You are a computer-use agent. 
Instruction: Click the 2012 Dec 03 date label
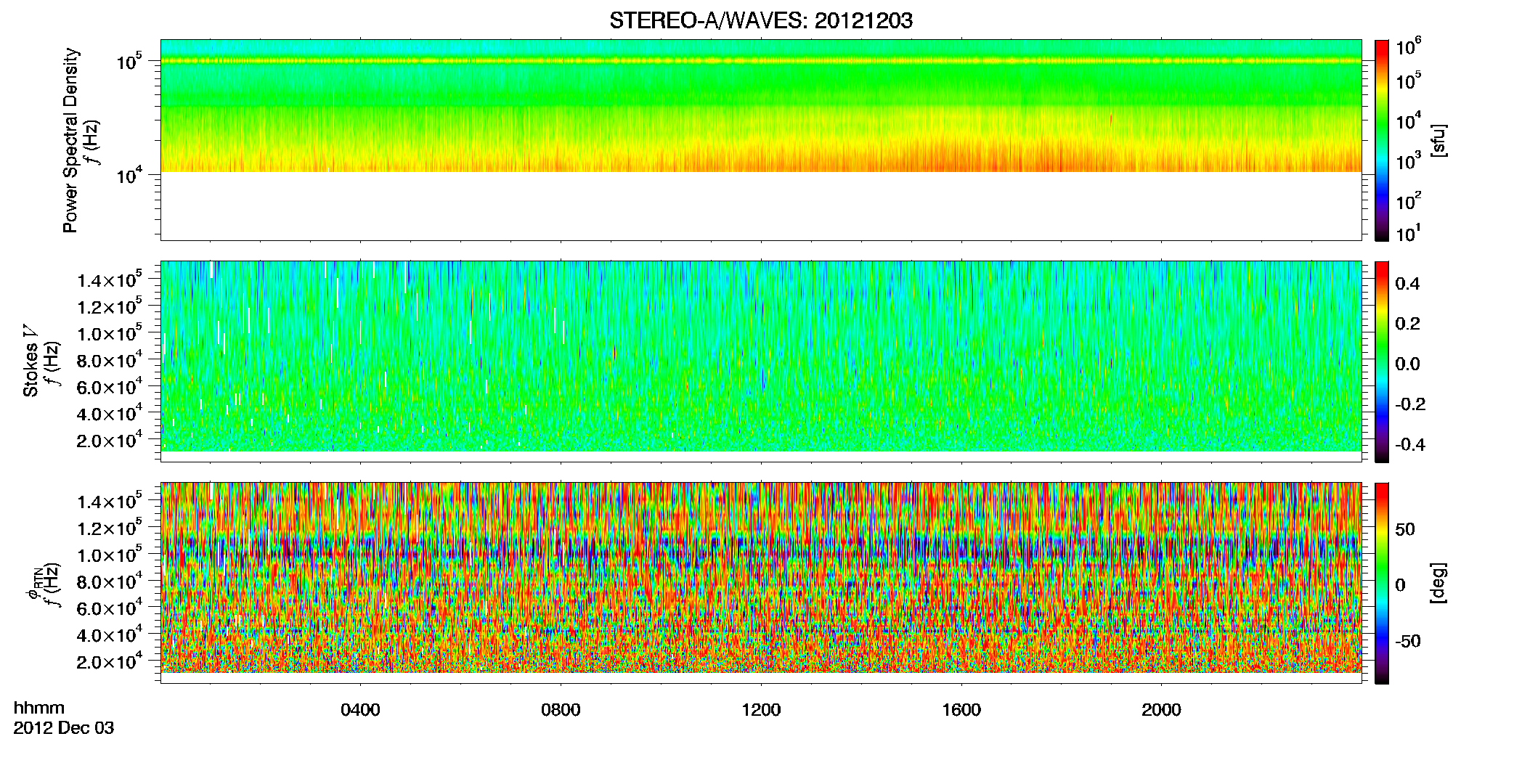64,728
